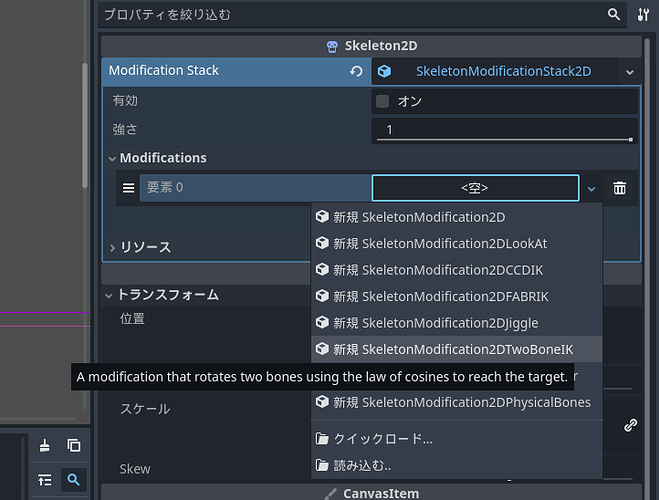
Task: Click the Skeleton2D class header
Action: click(x=372, y=46)
